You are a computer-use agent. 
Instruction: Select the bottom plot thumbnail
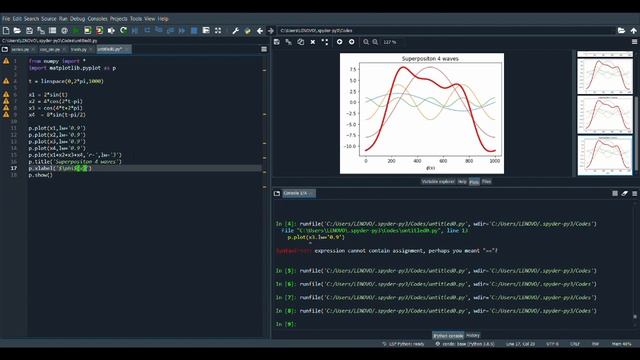605,155
